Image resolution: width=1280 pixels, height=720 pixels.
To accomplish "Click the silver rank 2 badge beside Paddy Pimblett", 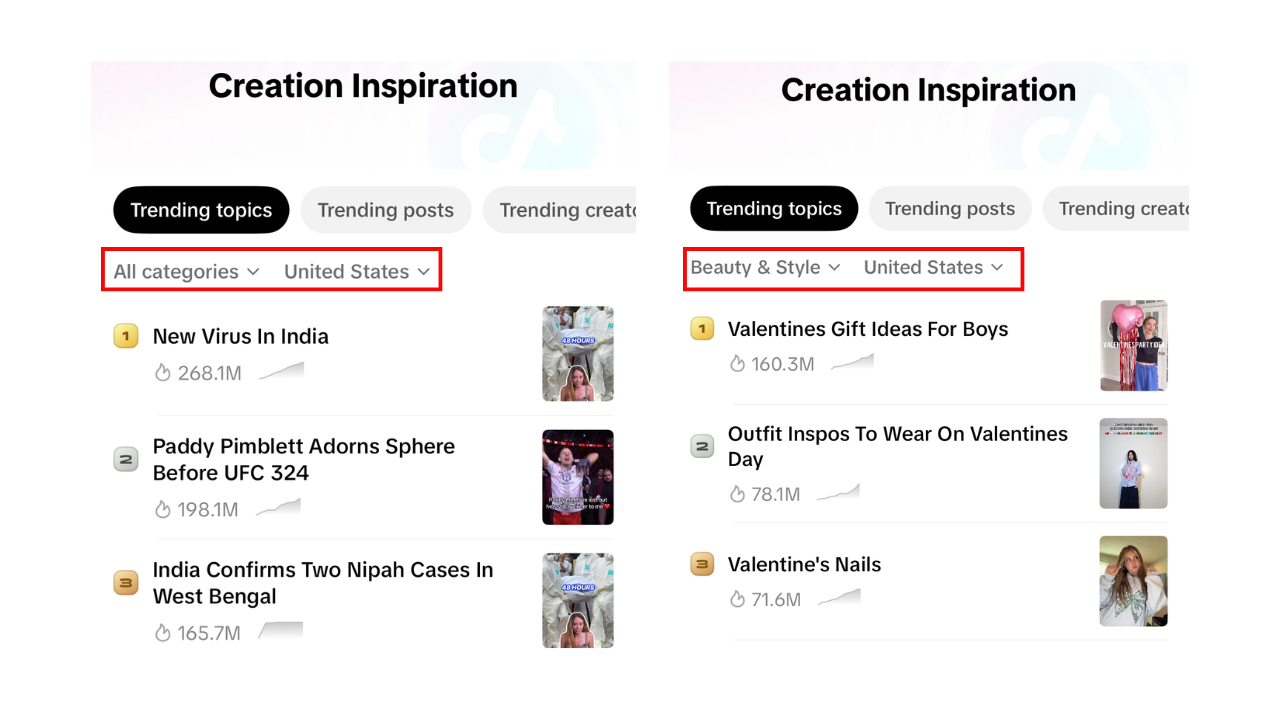I will pyautogui.click(x=125, y=460).
